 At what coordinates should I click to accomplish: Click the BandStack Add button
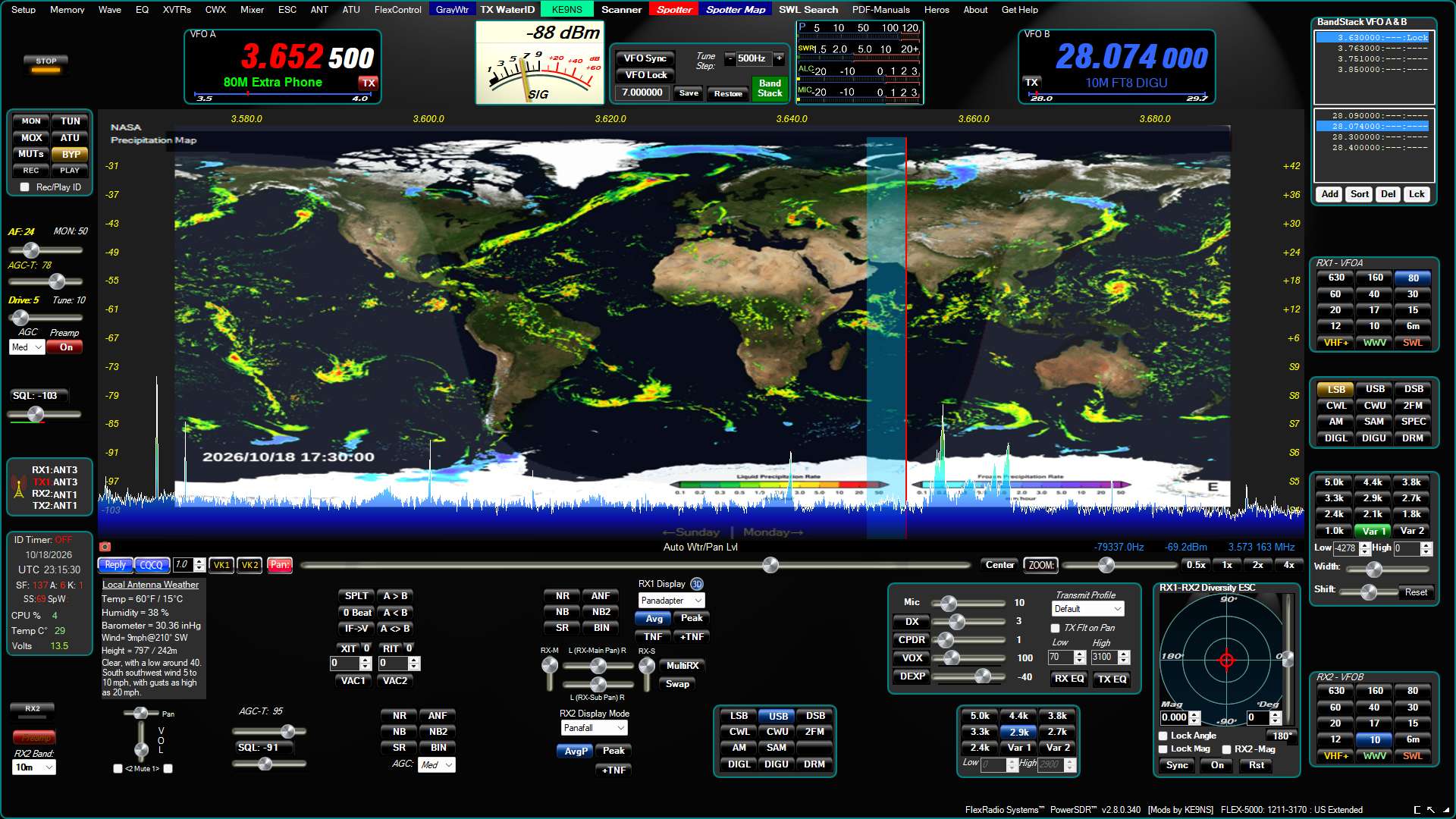[1329, 194]
